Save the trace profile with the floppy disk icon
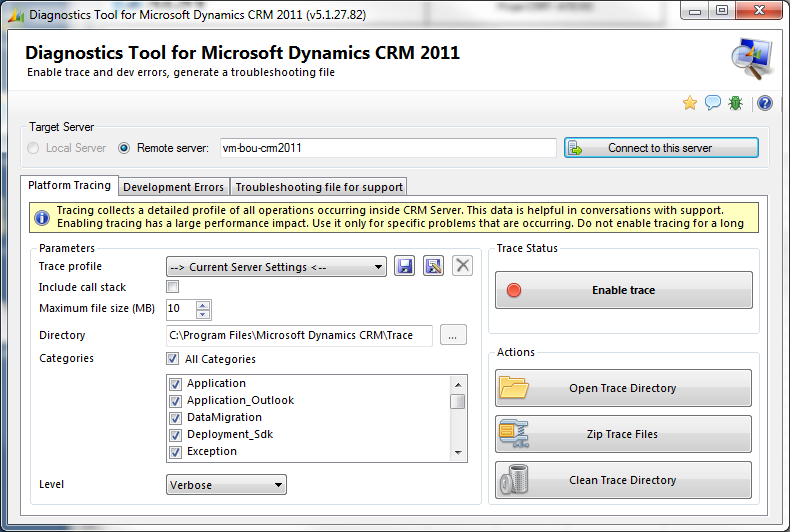Viewport: 790px width, 532px height. click(x=405, y=265)
